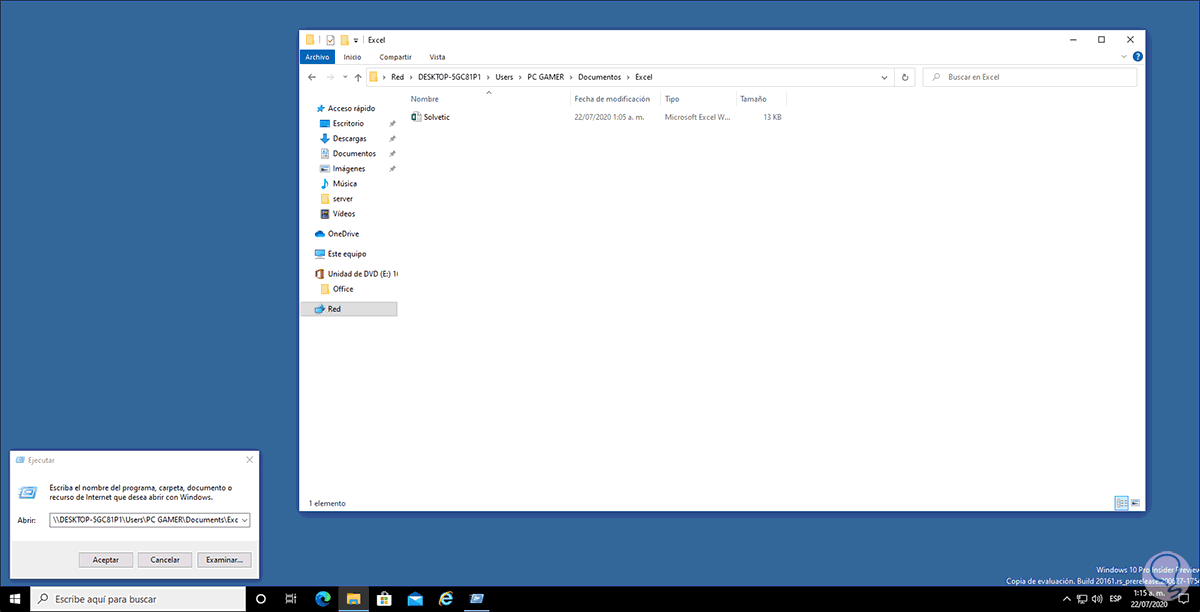1200x612 pixels.
Task: Open Imágenes in the sidebar
Action: (347, 168)
